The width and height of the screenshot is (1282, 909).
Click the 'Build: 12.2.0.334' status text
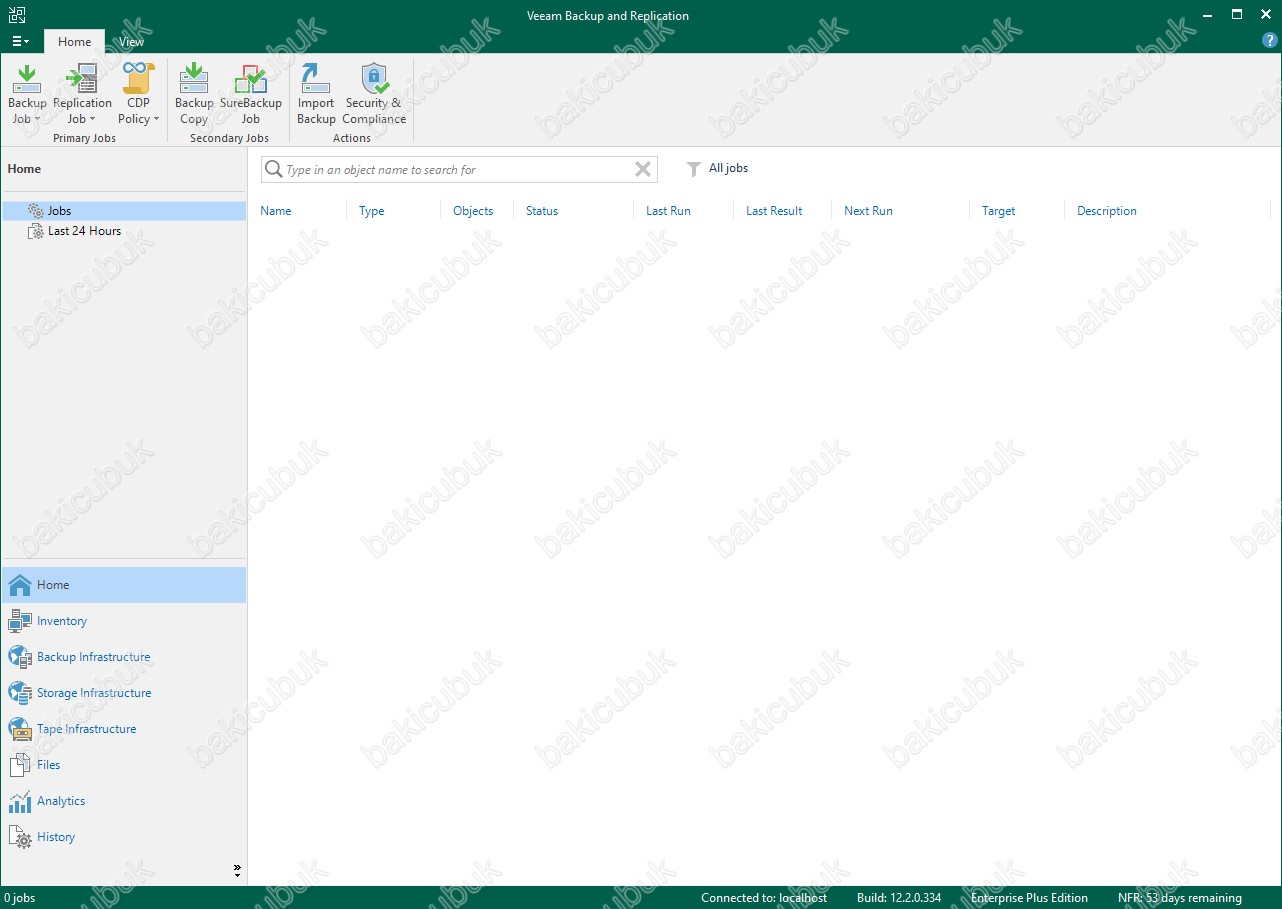pos(899,898)
